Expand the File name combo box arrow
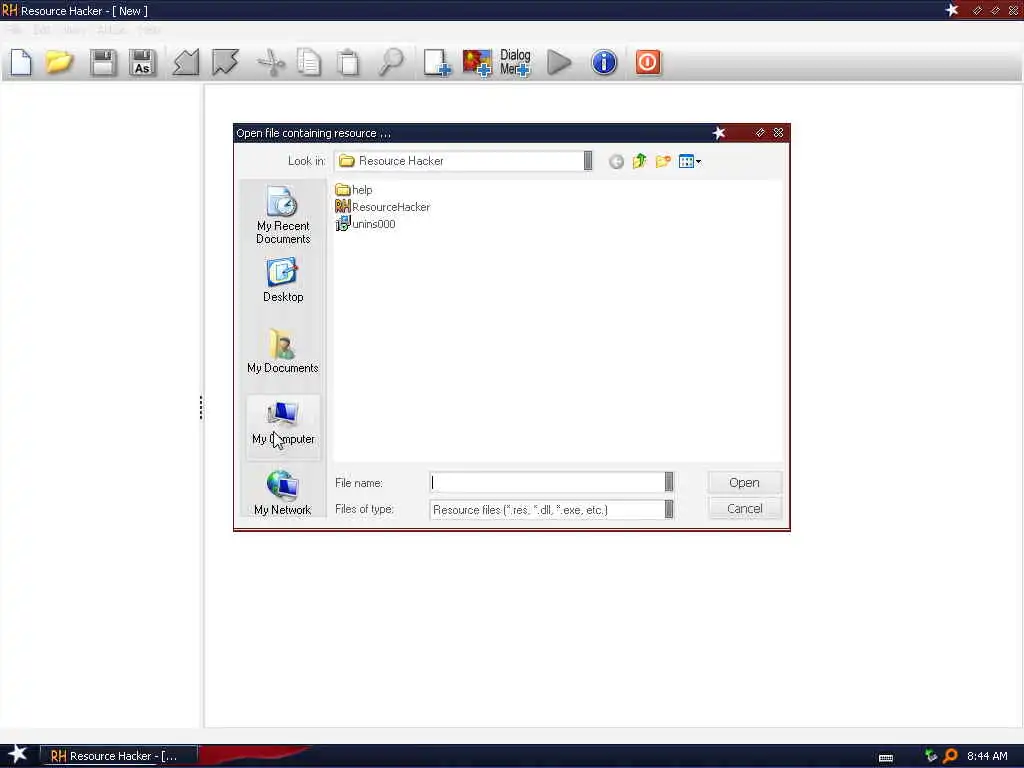 pos(669,482)
